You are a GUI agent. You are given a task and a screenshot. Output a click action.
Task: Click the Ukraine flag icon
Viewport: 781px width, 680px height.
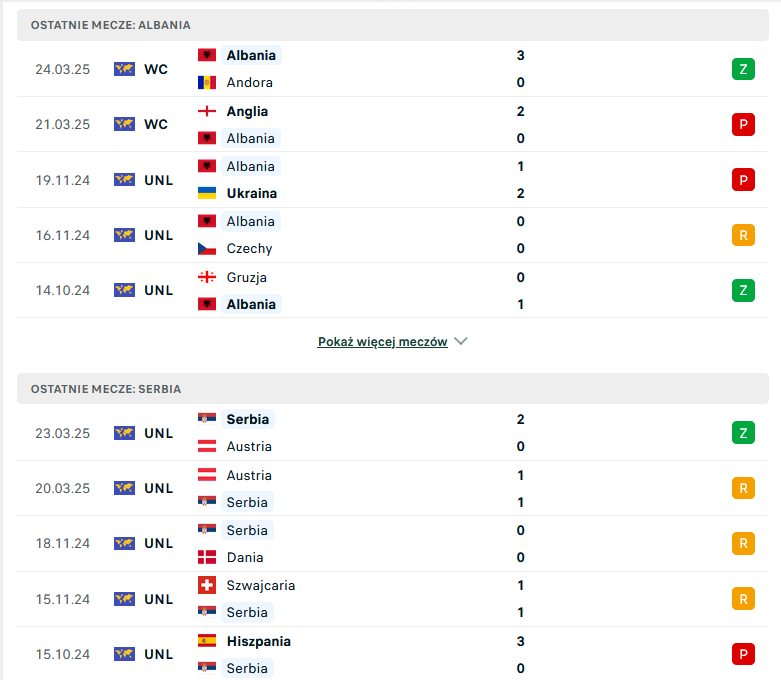[x=207, y=193]
